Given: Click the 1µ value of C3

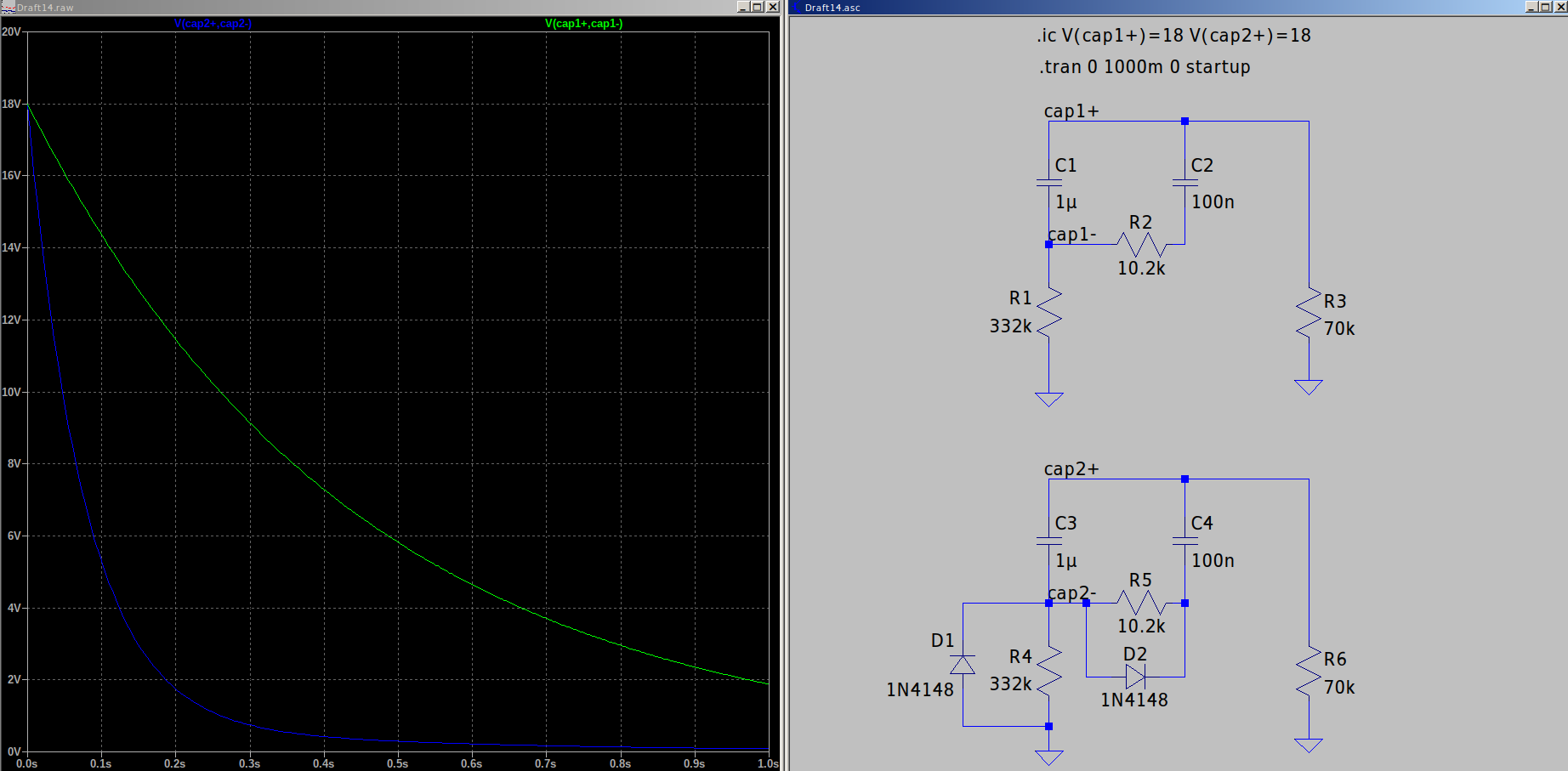Looking at the screenshot, I should coord(1066,562).
